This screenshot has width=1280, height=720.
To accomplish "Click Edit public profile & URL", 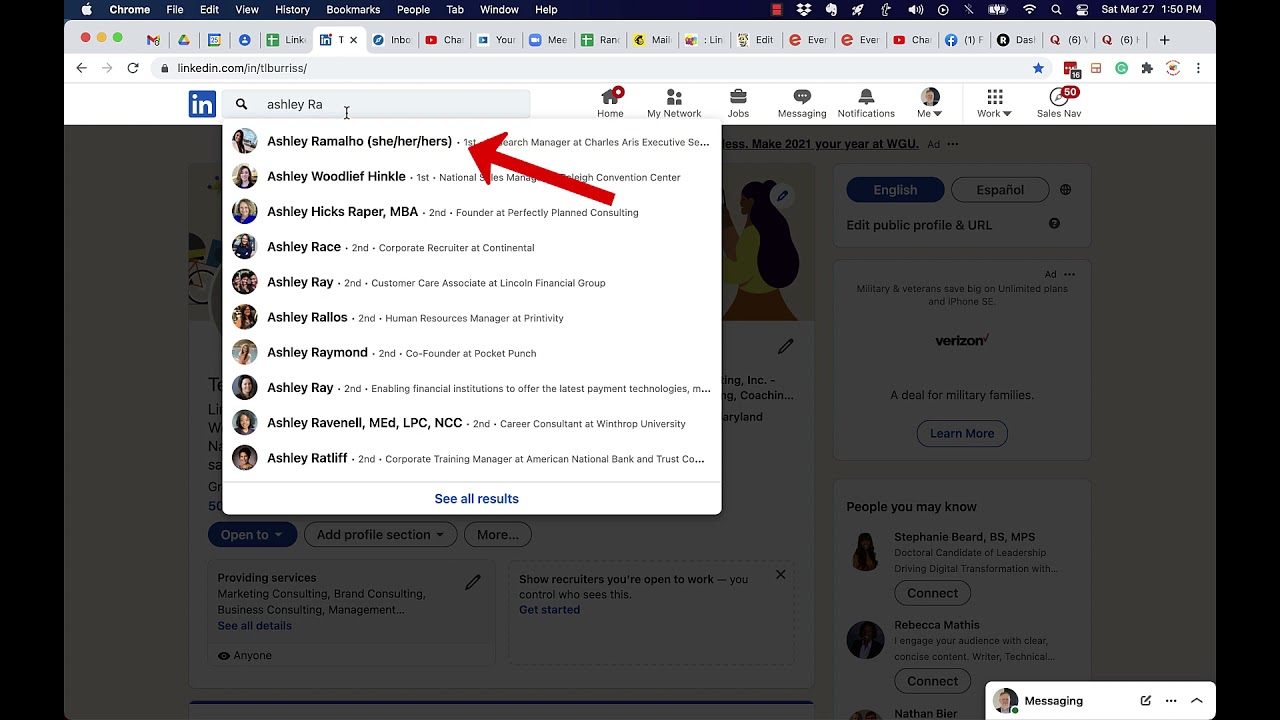I will pos(919,225).
